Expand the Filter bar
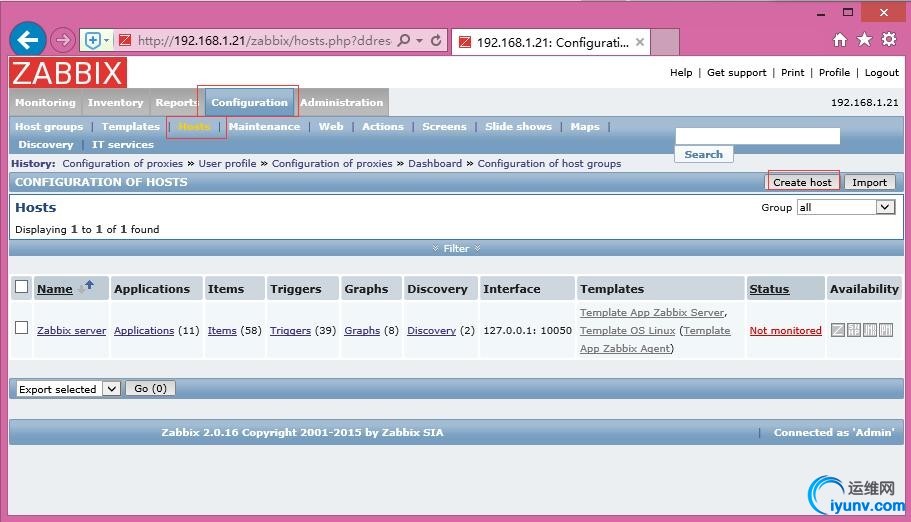911x522 pixels. [x=456, y=248]
